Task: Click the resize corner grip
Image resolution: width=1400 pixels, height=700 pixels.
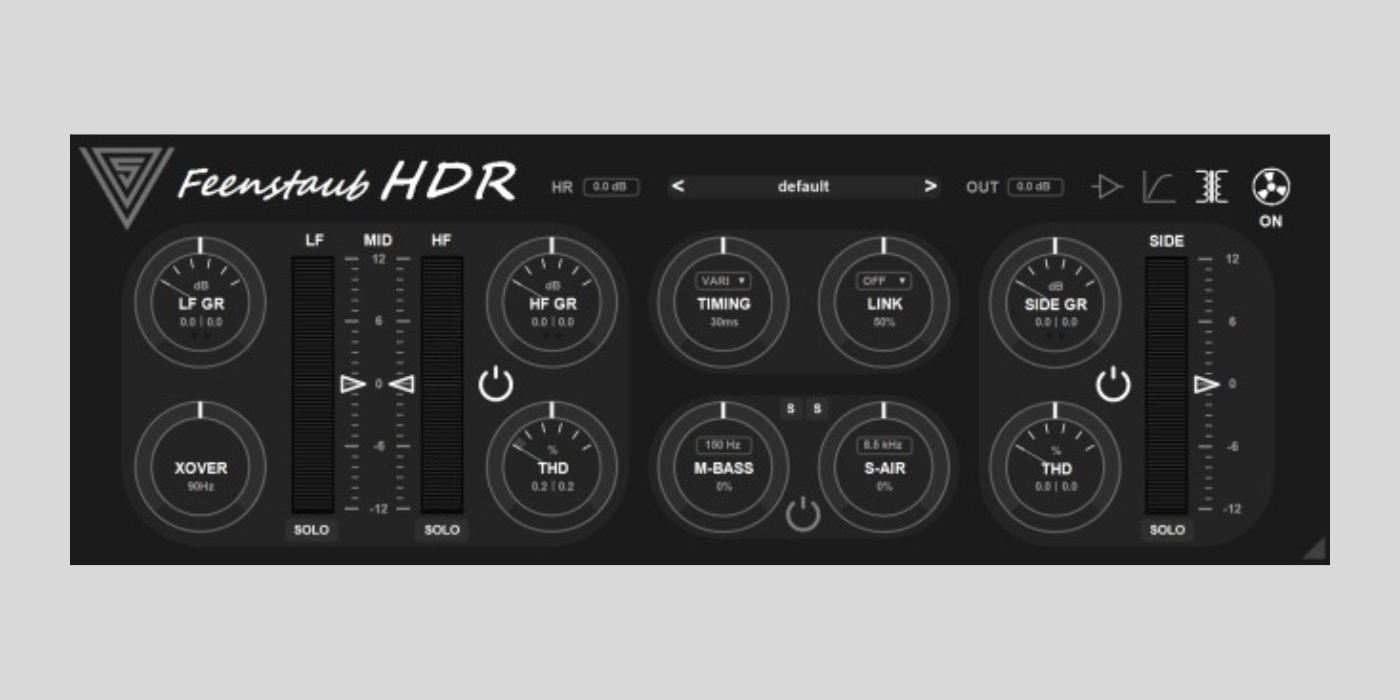Action: coord(1315,548)
